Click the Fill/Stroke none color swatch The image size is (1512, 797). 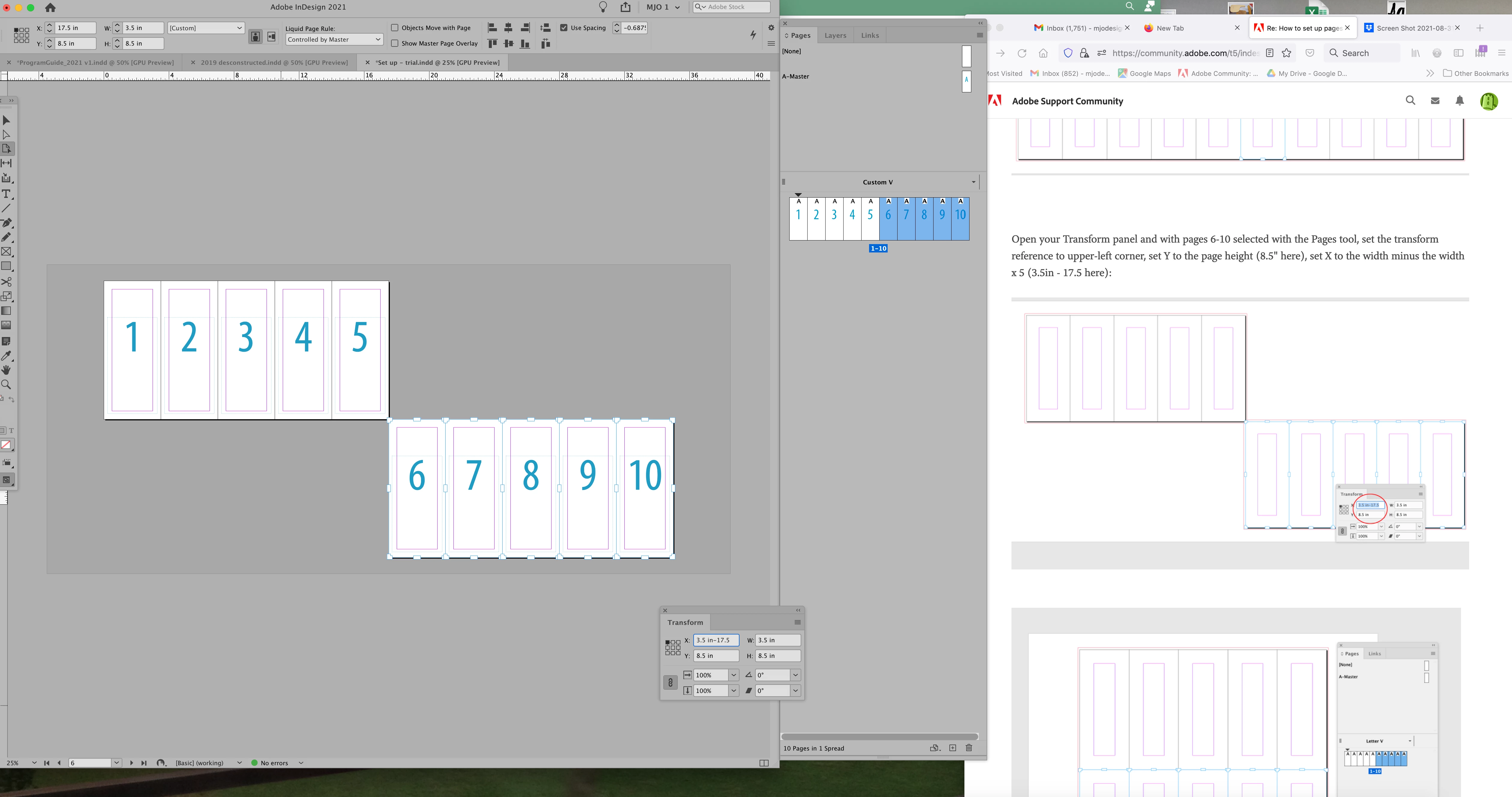[x=6, y=445]
